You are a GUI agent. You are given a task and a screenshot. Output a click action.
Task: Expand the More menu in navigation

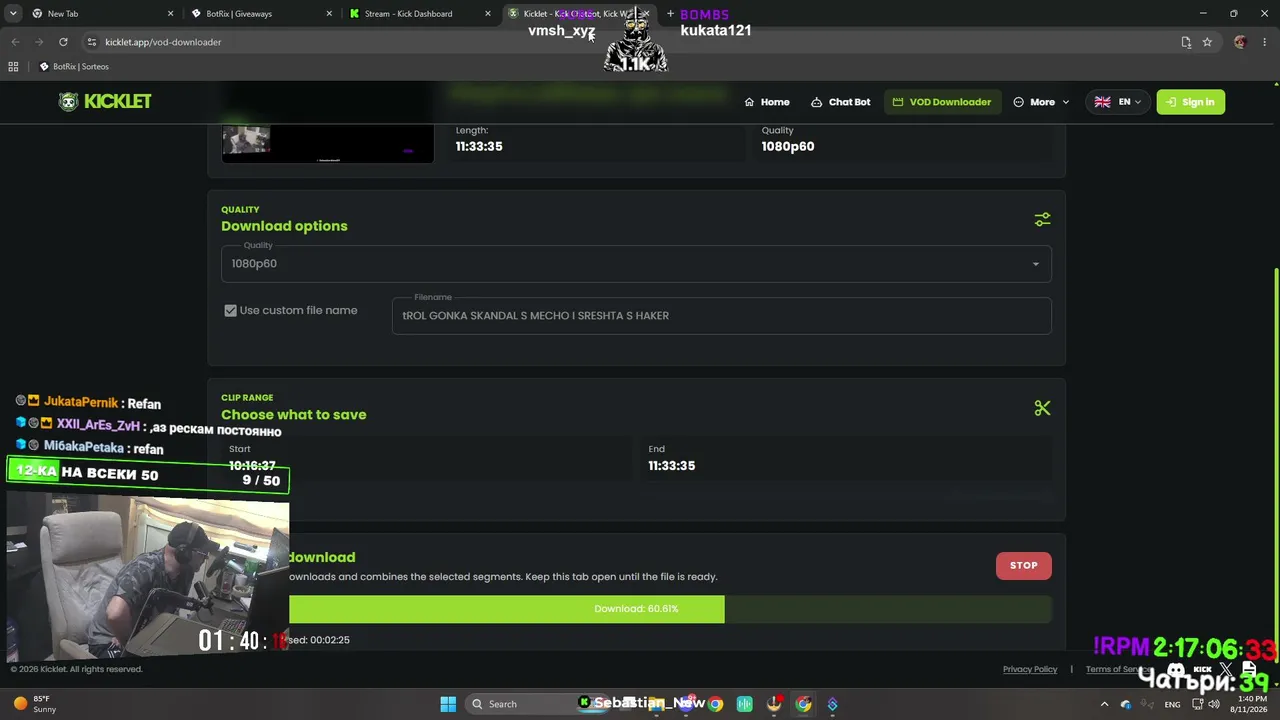click(1041, 102)
